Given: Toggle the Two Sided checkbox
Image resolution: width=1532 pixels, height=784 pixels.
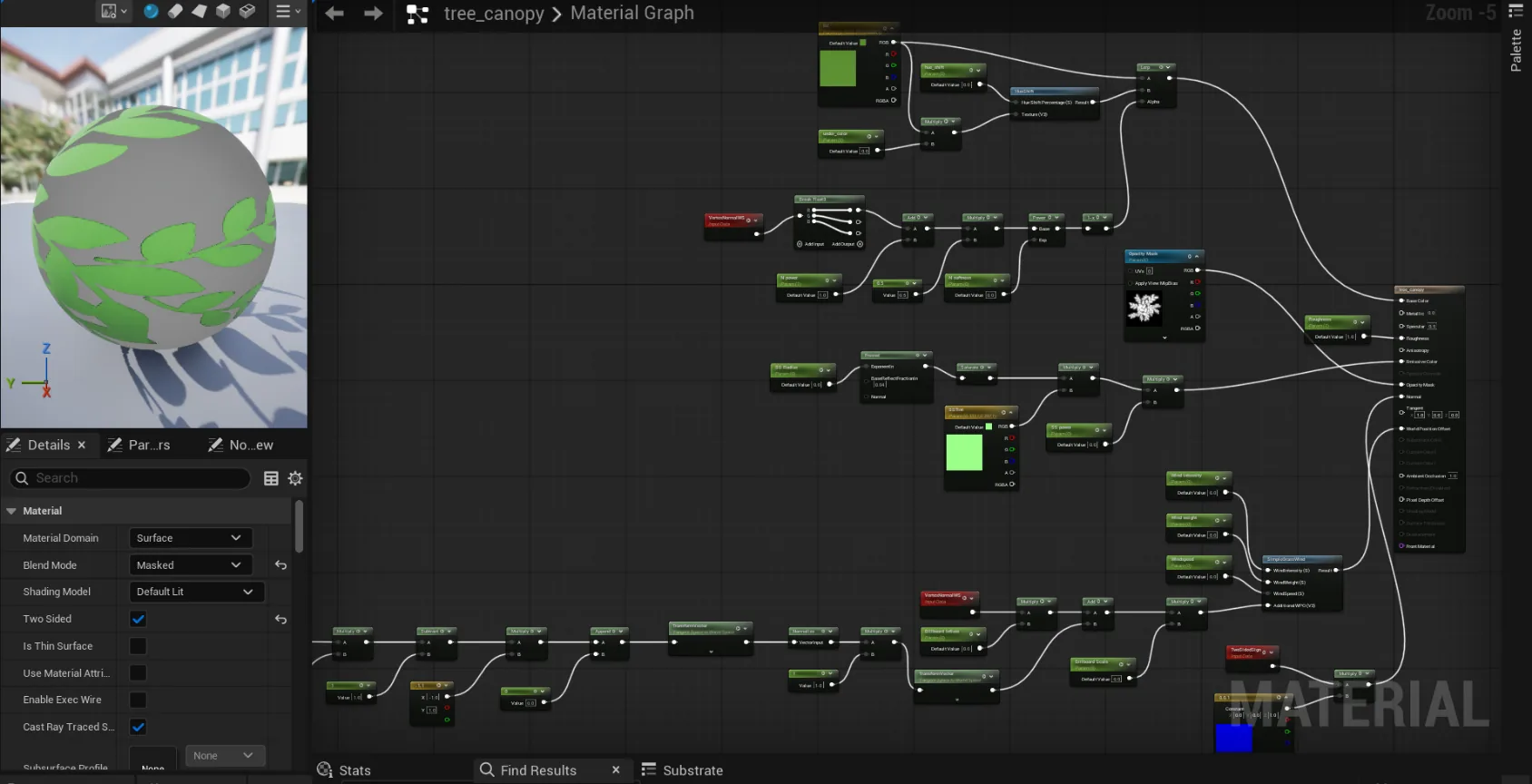Looking at the screenshot, I should tap(138, 619).
